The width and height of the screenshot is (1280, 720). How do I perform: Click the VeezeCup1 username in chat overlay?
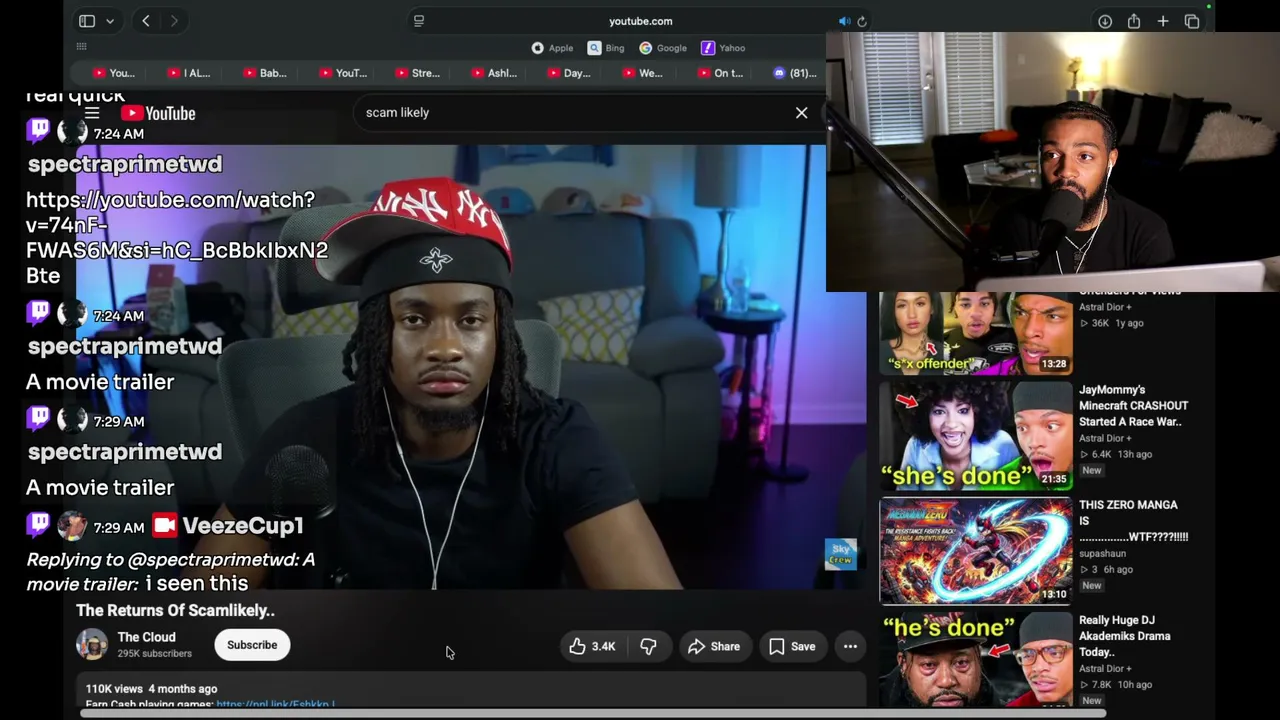pos(242,526)
